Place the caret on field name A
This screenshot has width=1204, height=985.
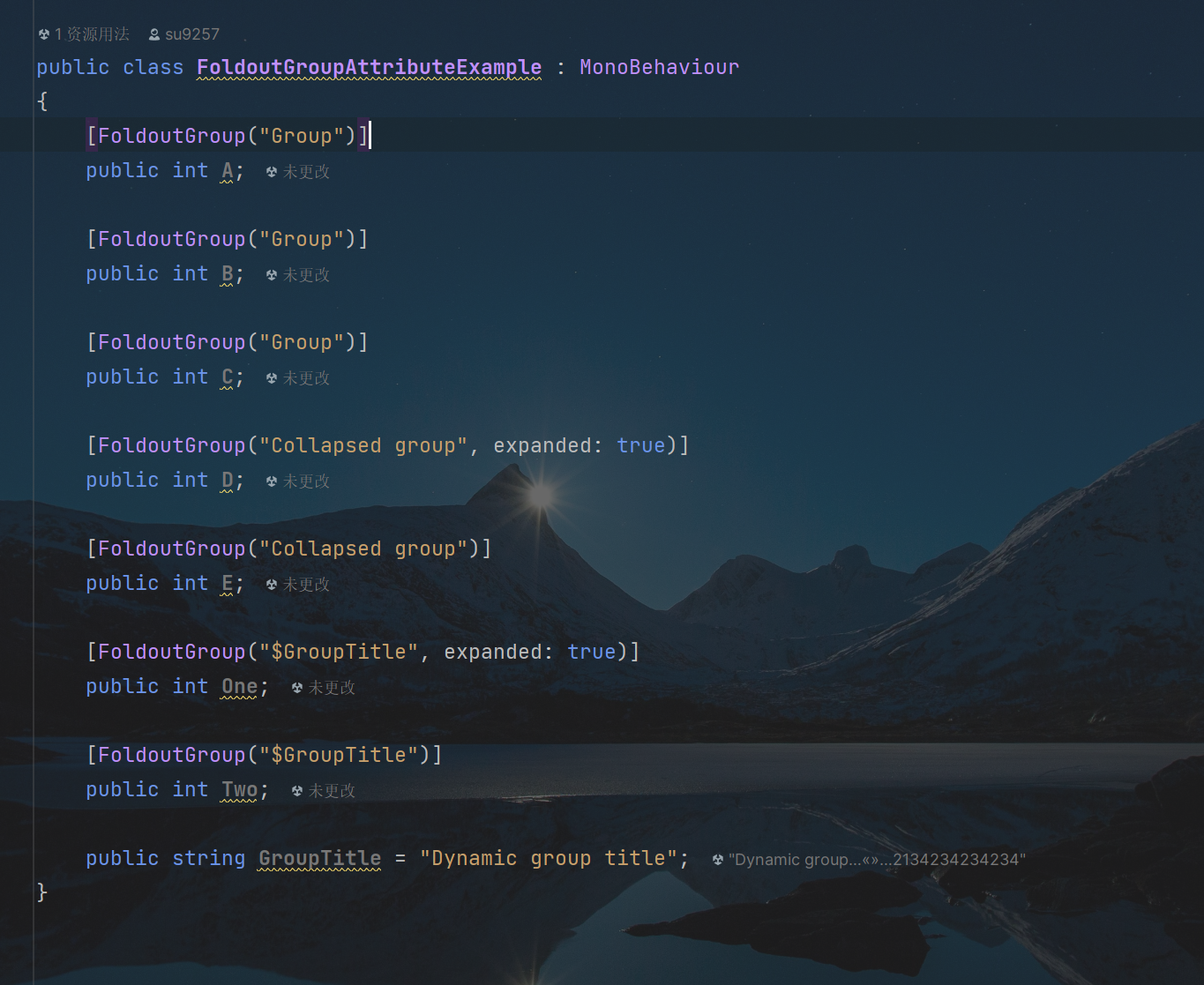(228, 170)
